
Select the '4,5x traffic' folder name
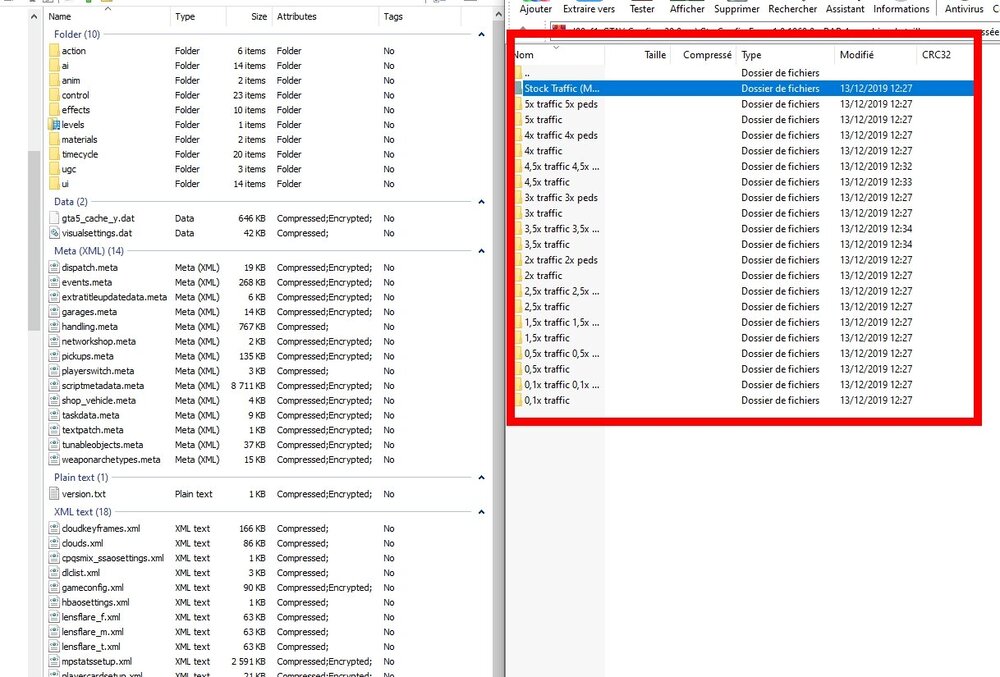547,182
